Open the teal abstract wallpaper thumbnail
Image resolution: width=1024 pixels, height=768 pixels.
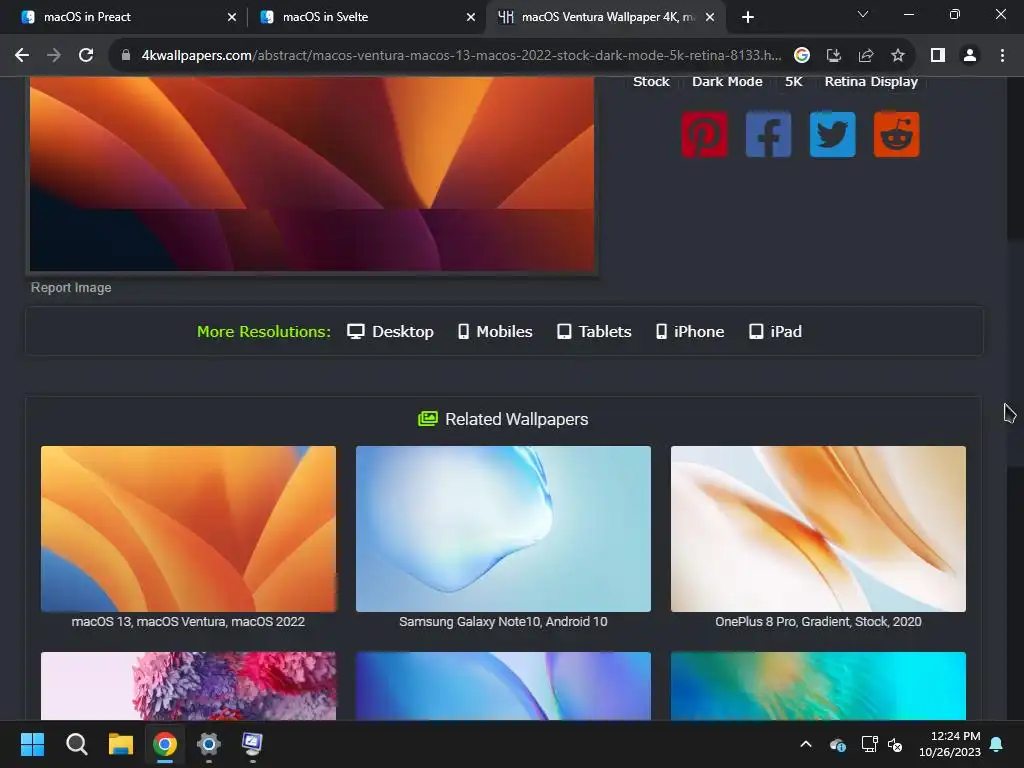[818, 686]
